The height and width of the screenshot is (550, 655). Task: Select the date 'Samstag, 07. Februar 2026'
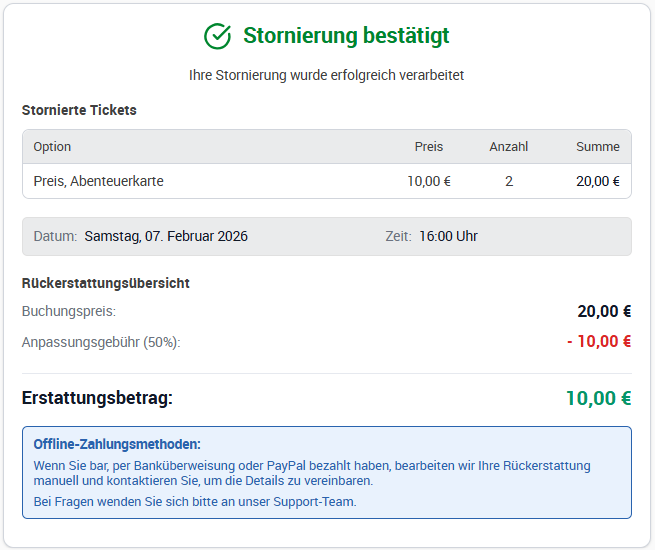click(x=166, y=236)
